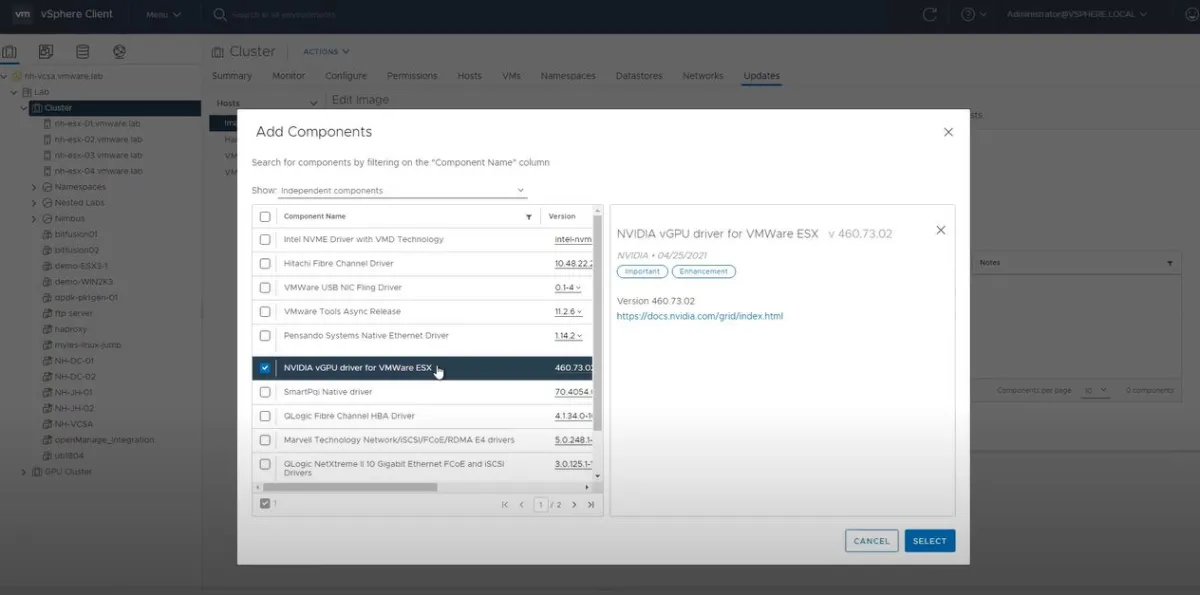1200x595 pixels.
Task: Click the Notes column filter icon
Action: pos(1170,263)
